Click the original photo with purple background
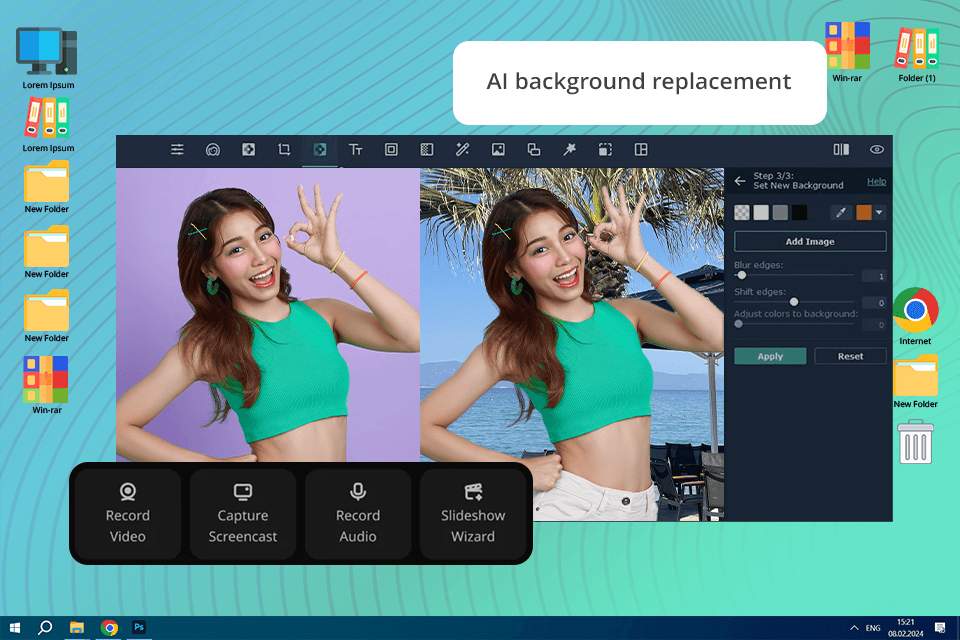960x640 pixels. coord(268,314)
